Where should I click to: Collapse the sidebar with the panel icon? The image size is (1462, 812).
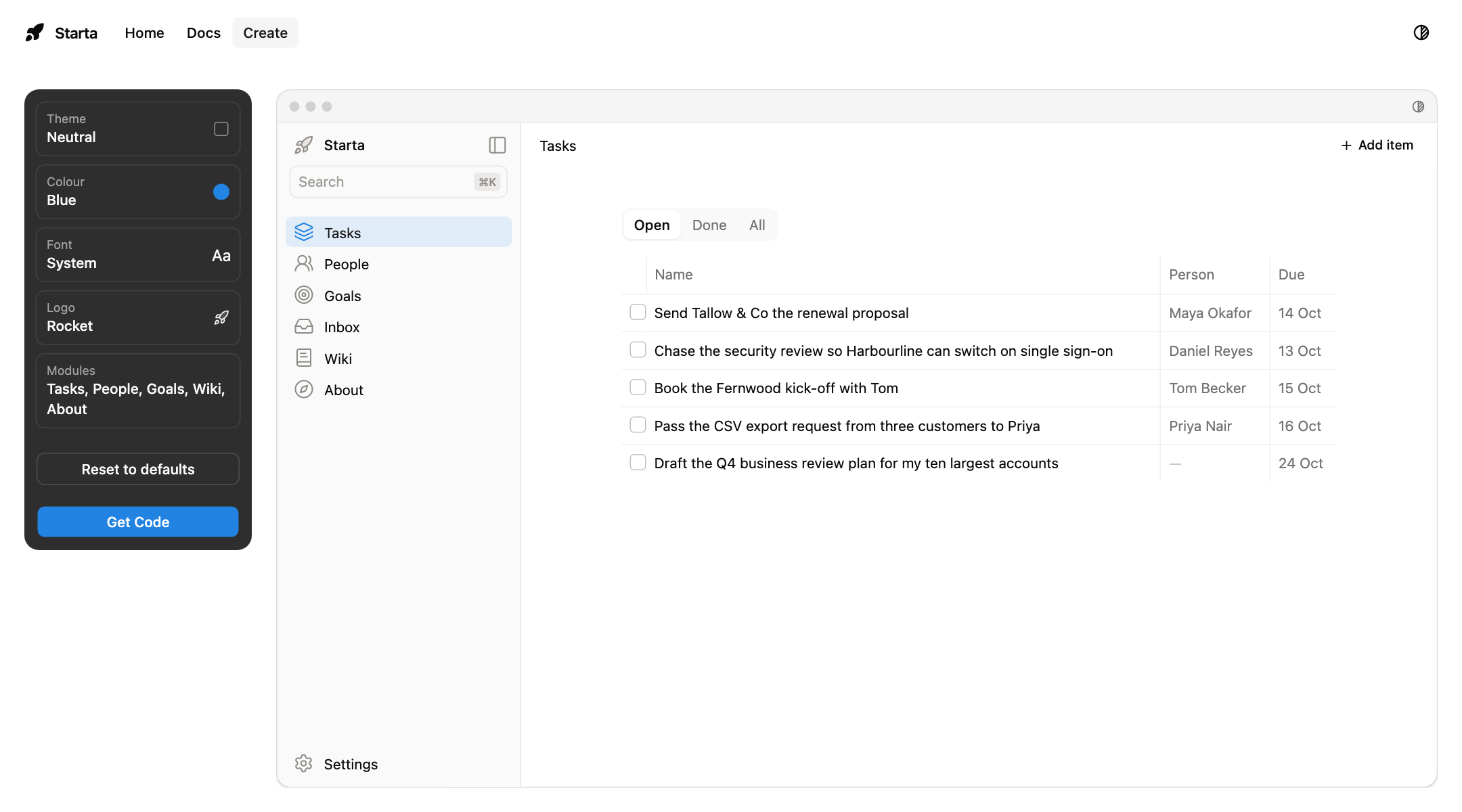[497, 145]
